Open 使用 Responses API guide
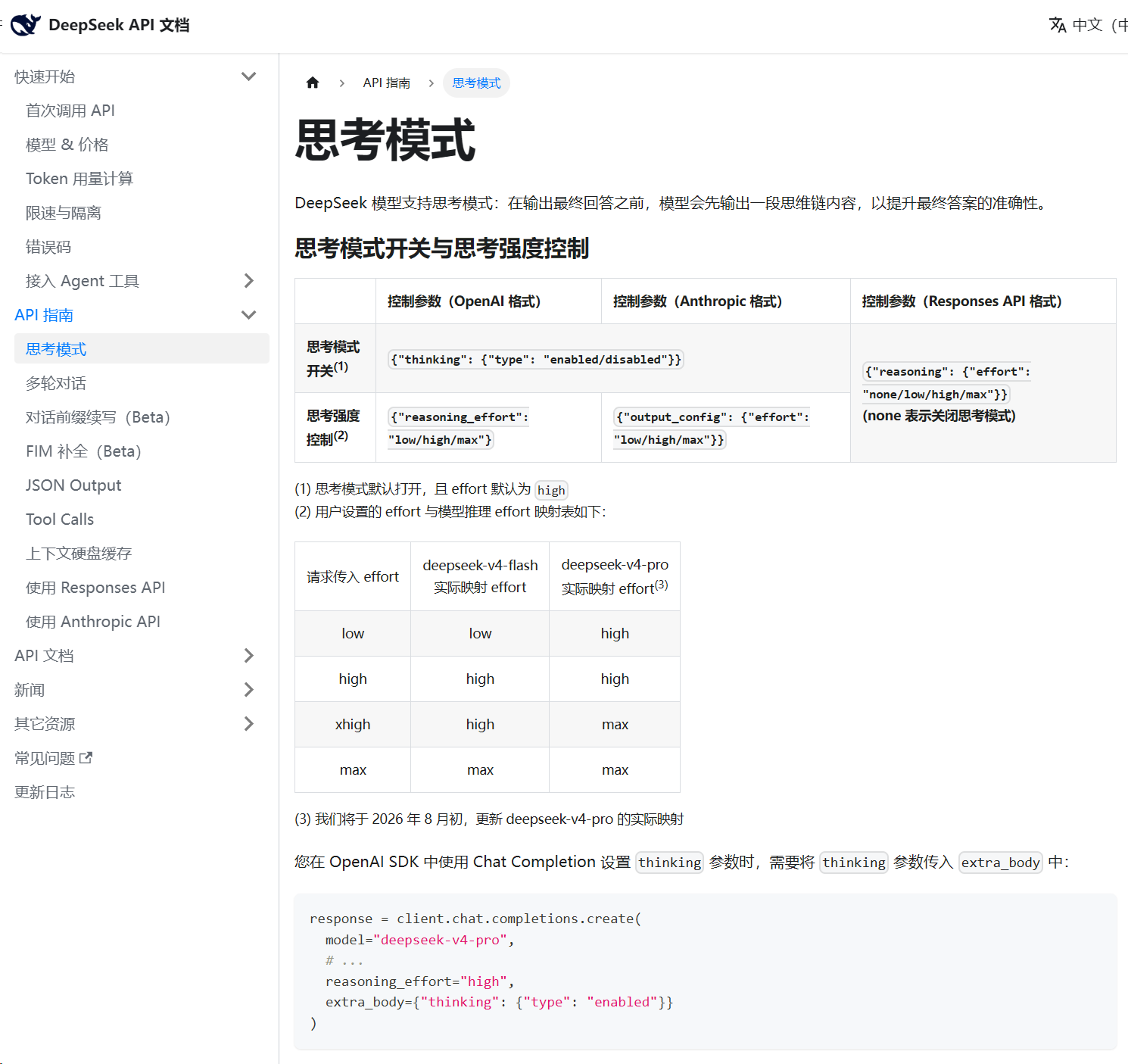The image size is (1128, 1064). coord(95,588)
